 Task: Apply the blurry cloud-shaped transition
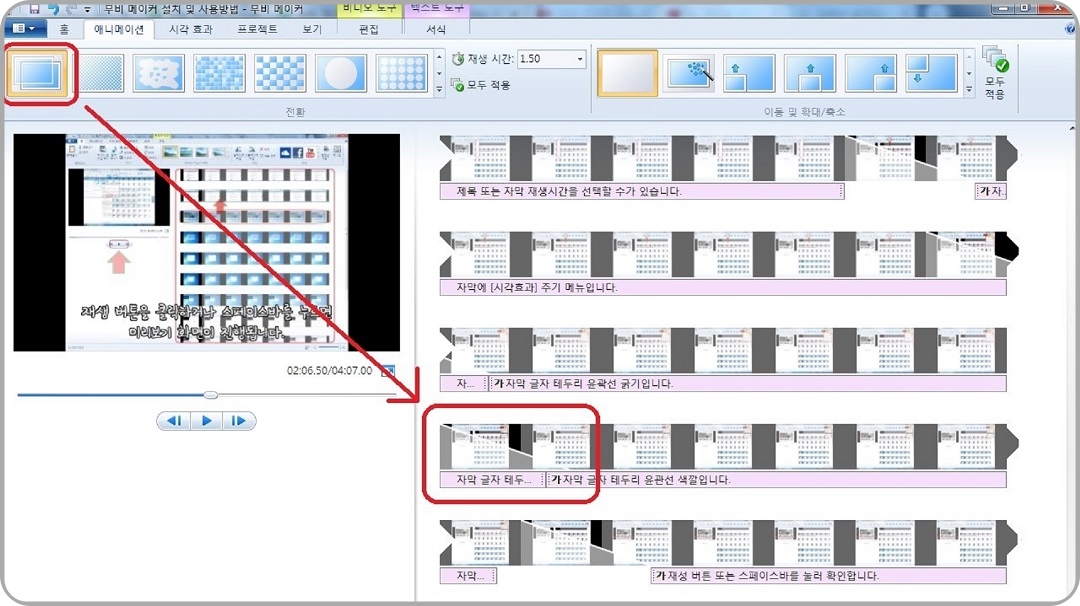coord(159,73)
